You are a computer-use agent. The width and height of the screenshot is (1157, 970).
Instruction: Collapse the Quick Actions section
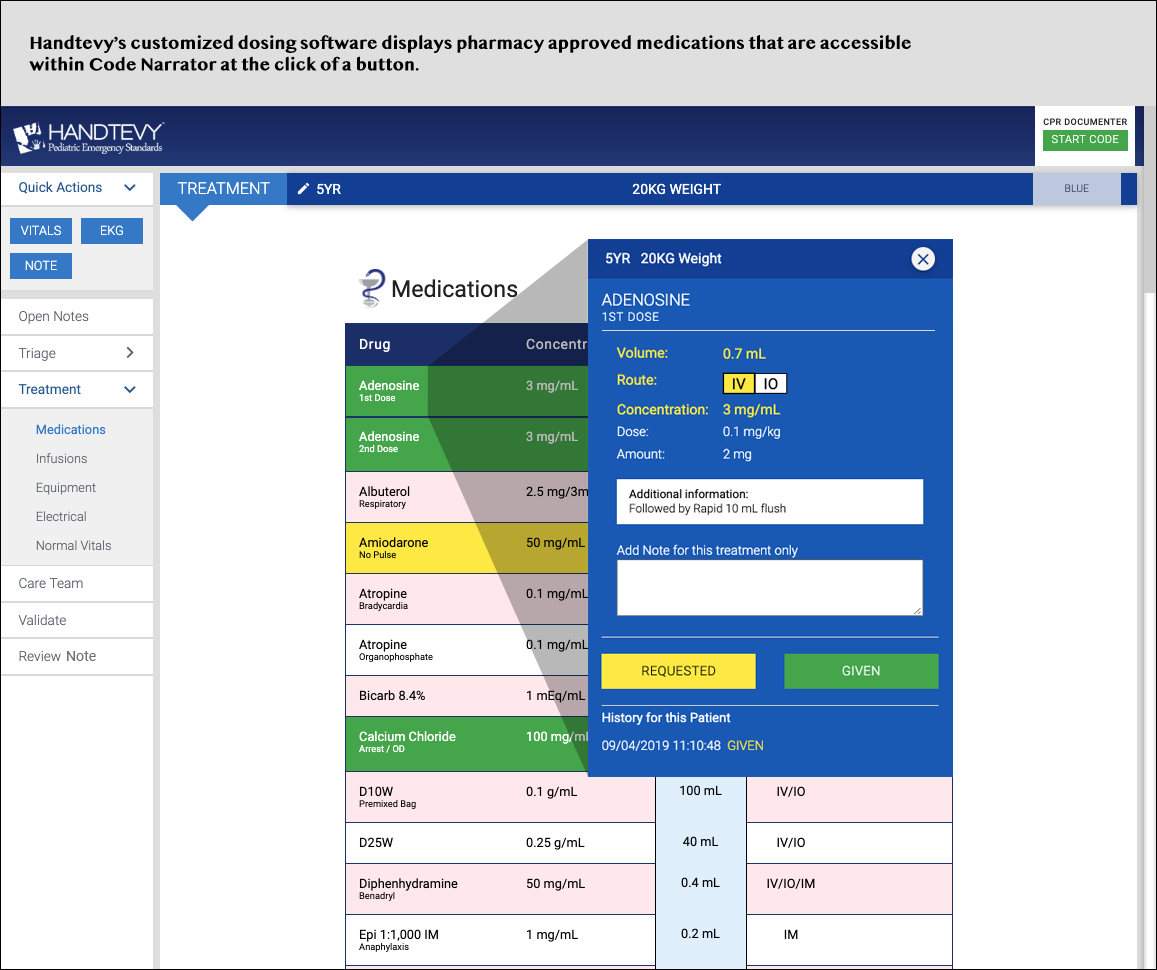130,187
